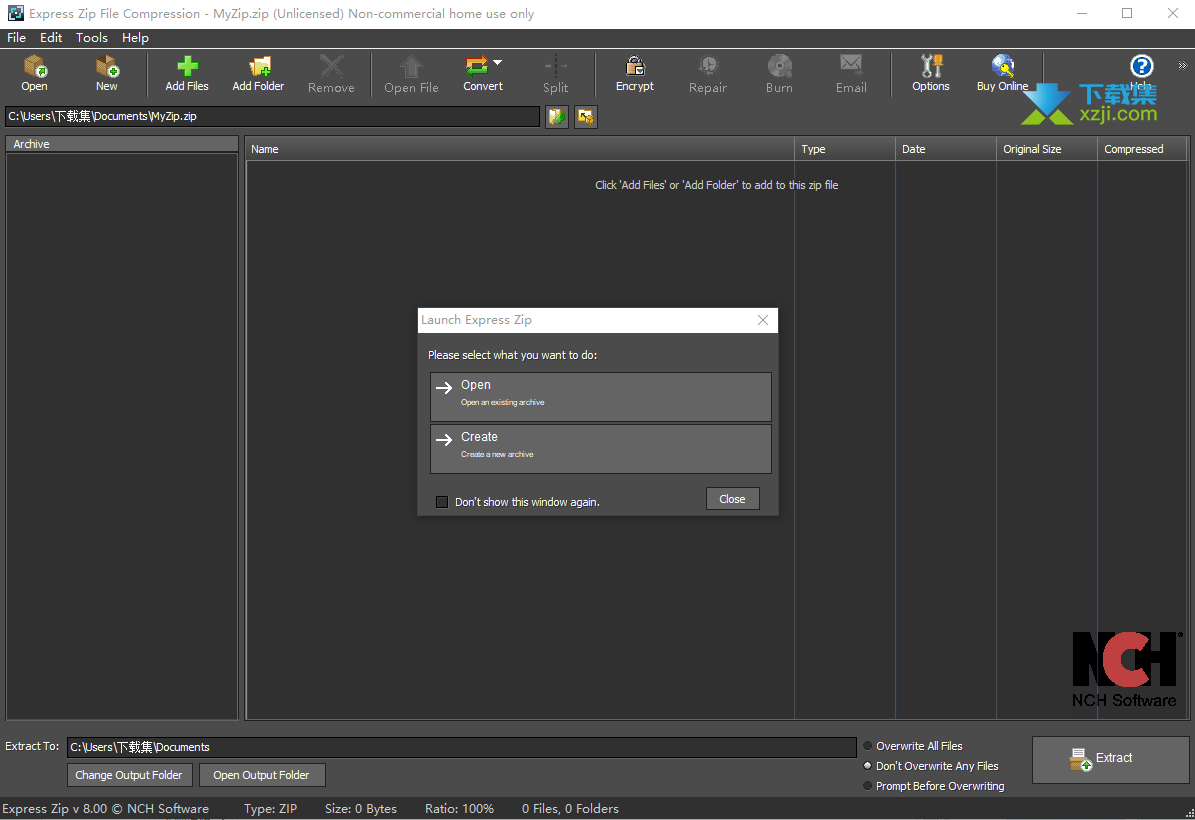Open the File menu

pos(17,37)
